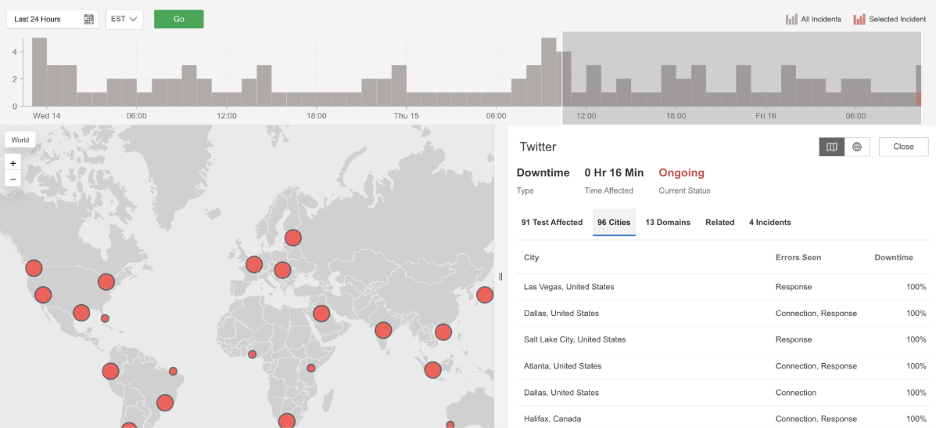Click the tallest bar at Wed 14

coord(39,72)
